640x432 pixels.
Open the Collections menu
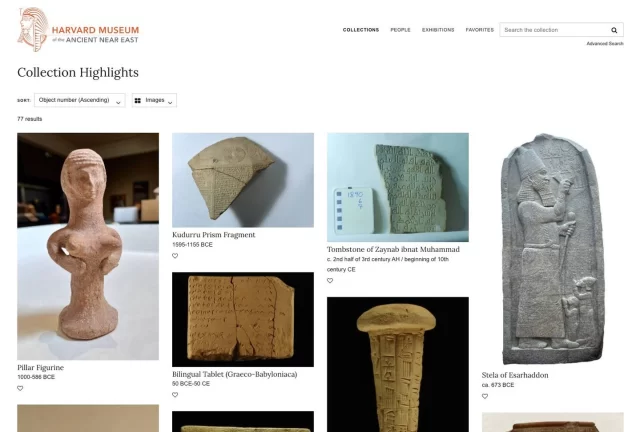pos(361,30)
